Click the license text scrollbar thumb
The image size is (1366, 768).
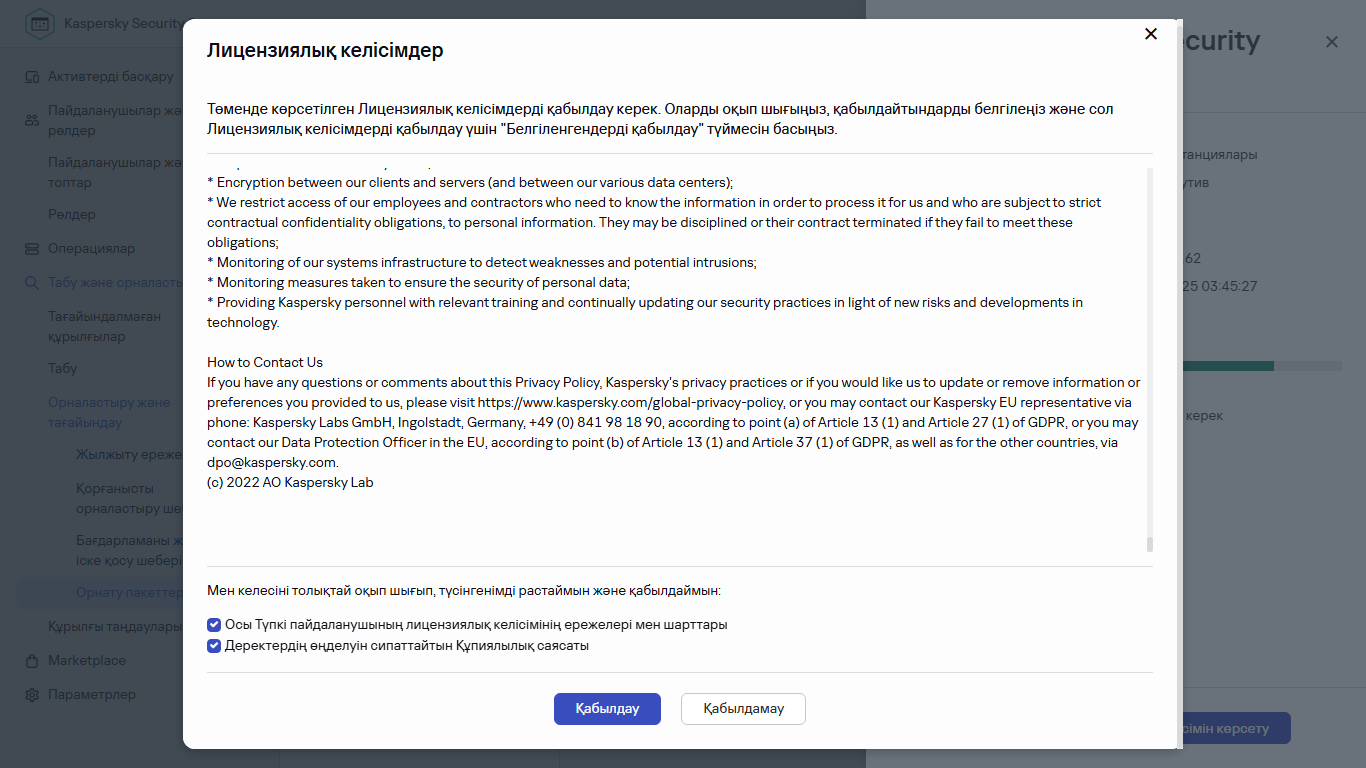click(1150, 544)
